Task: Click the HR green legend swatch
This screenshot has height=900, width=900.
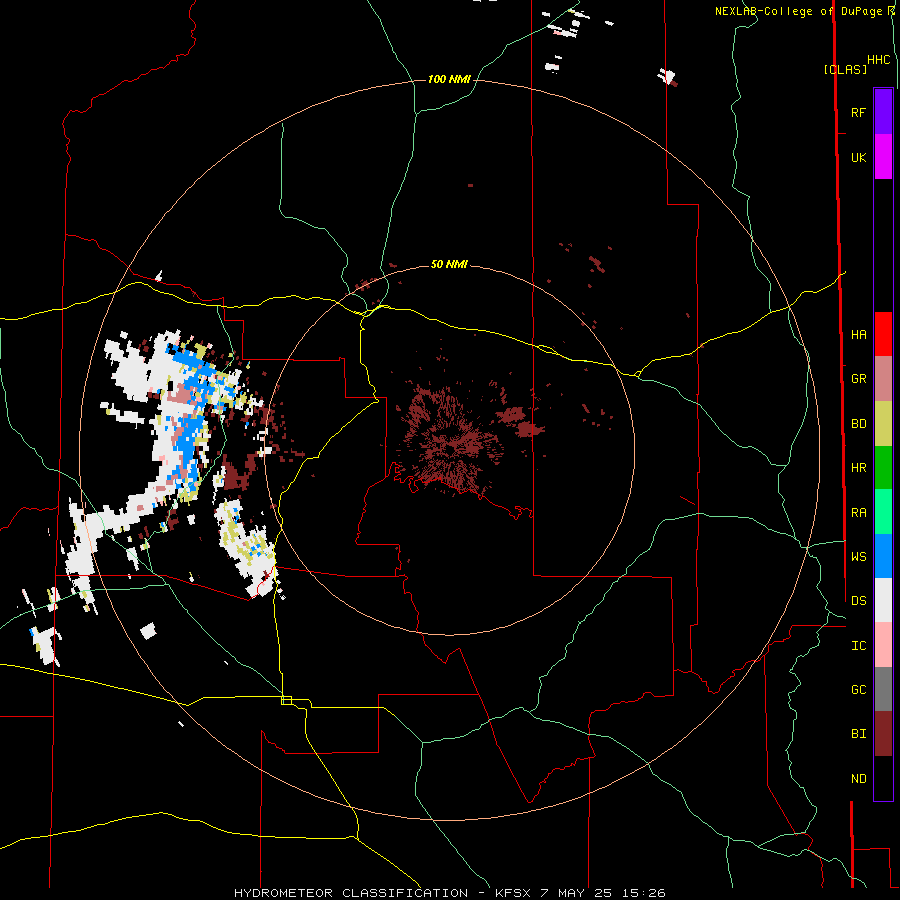Action: 883,468
